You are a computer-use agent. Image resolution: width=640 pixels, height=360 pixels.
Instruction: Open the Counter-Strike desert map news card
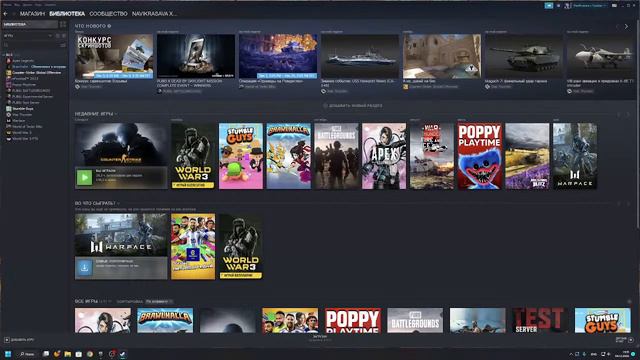[x=442, y=56]
